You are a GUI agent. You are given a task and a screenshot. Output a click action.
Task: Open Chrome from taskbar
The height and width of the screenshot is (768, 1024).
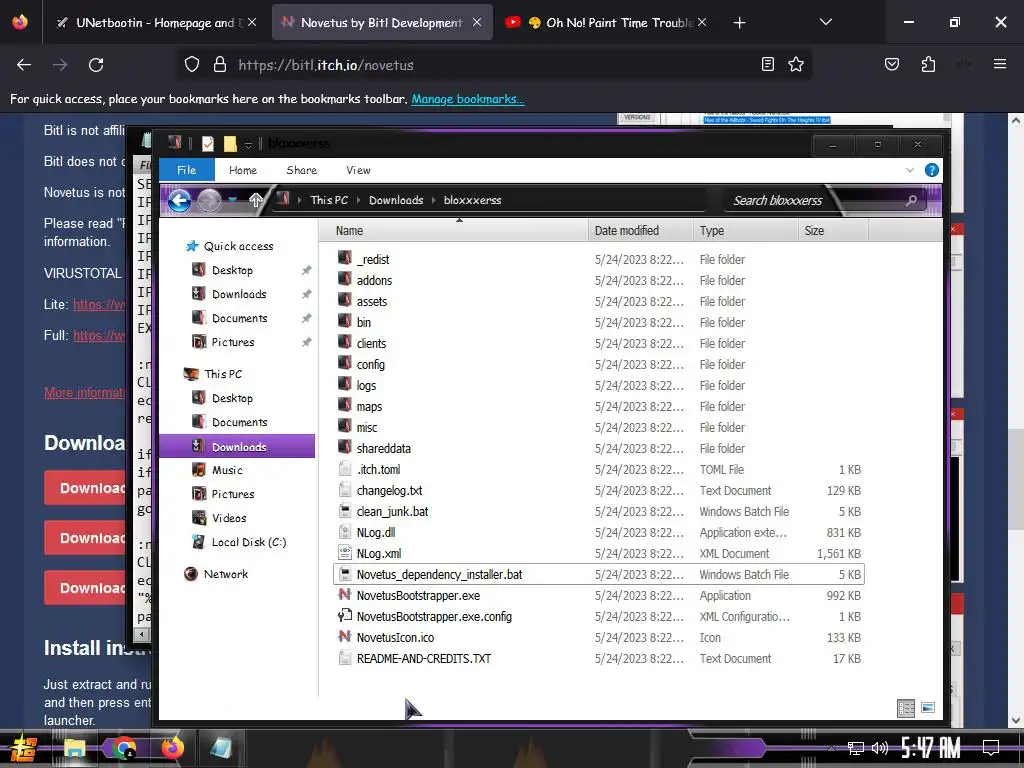coord(123,748)
